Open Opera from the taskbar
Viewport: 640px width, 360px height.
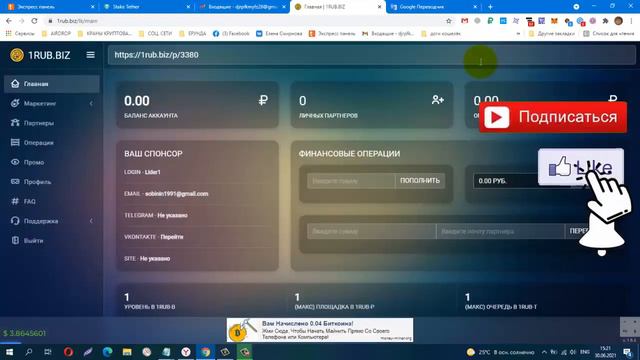[68, 352]
